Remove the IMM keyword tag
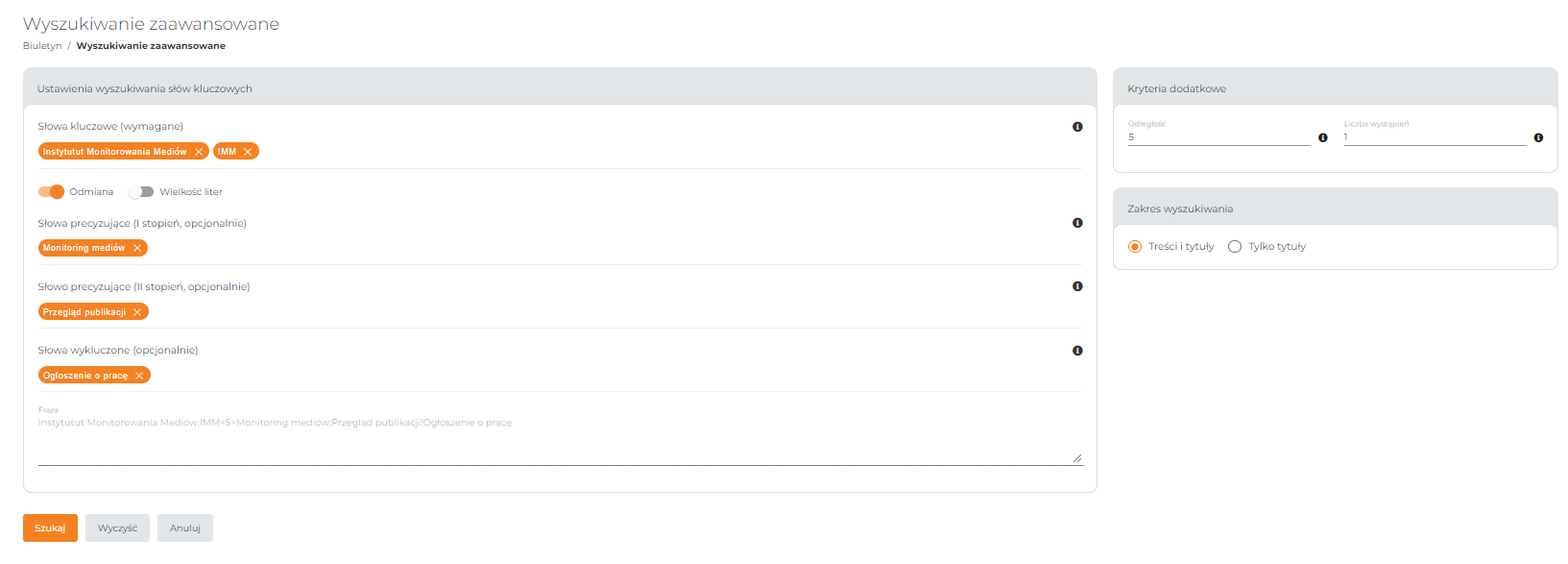Screen dimensions: 1568x564 click(x=248, y=152)
